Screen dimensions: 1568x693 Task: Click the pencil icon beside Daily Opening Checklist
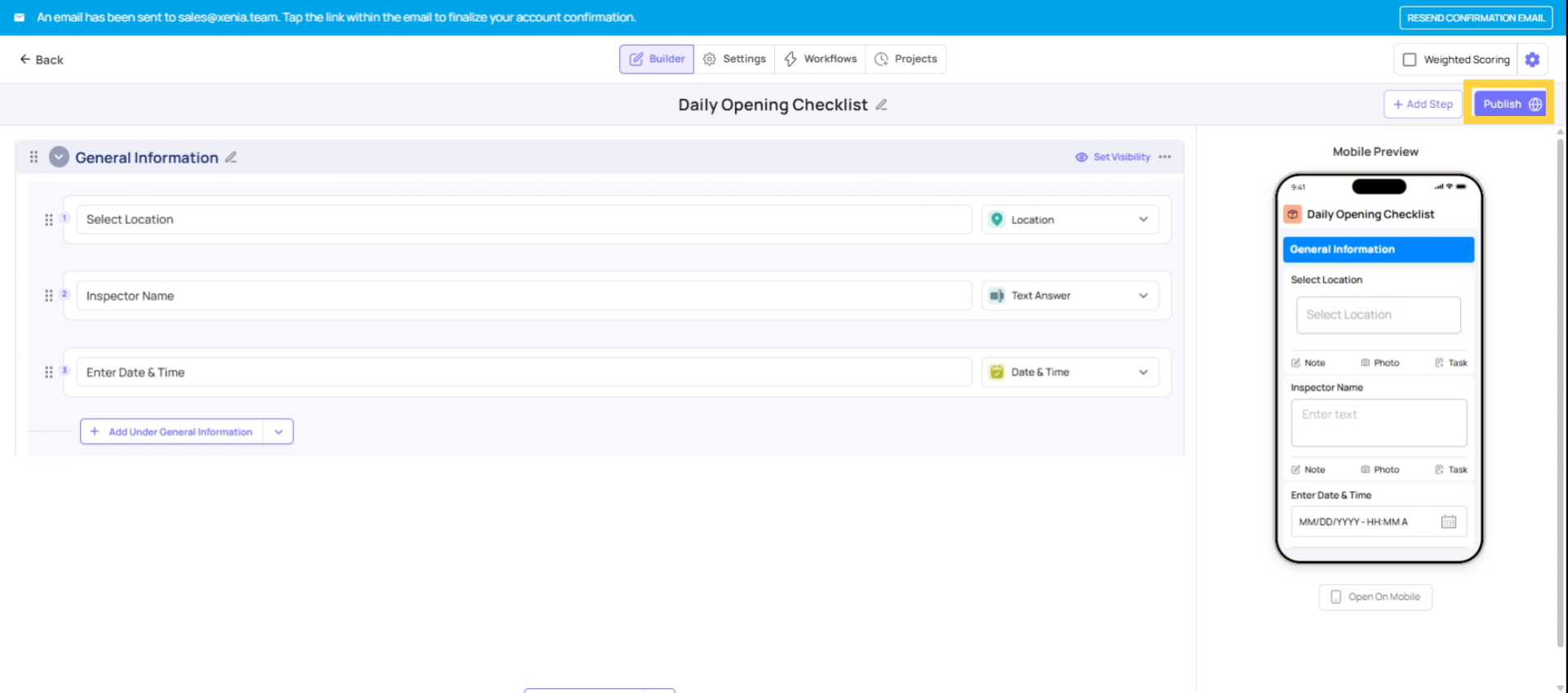click(881, 105)
